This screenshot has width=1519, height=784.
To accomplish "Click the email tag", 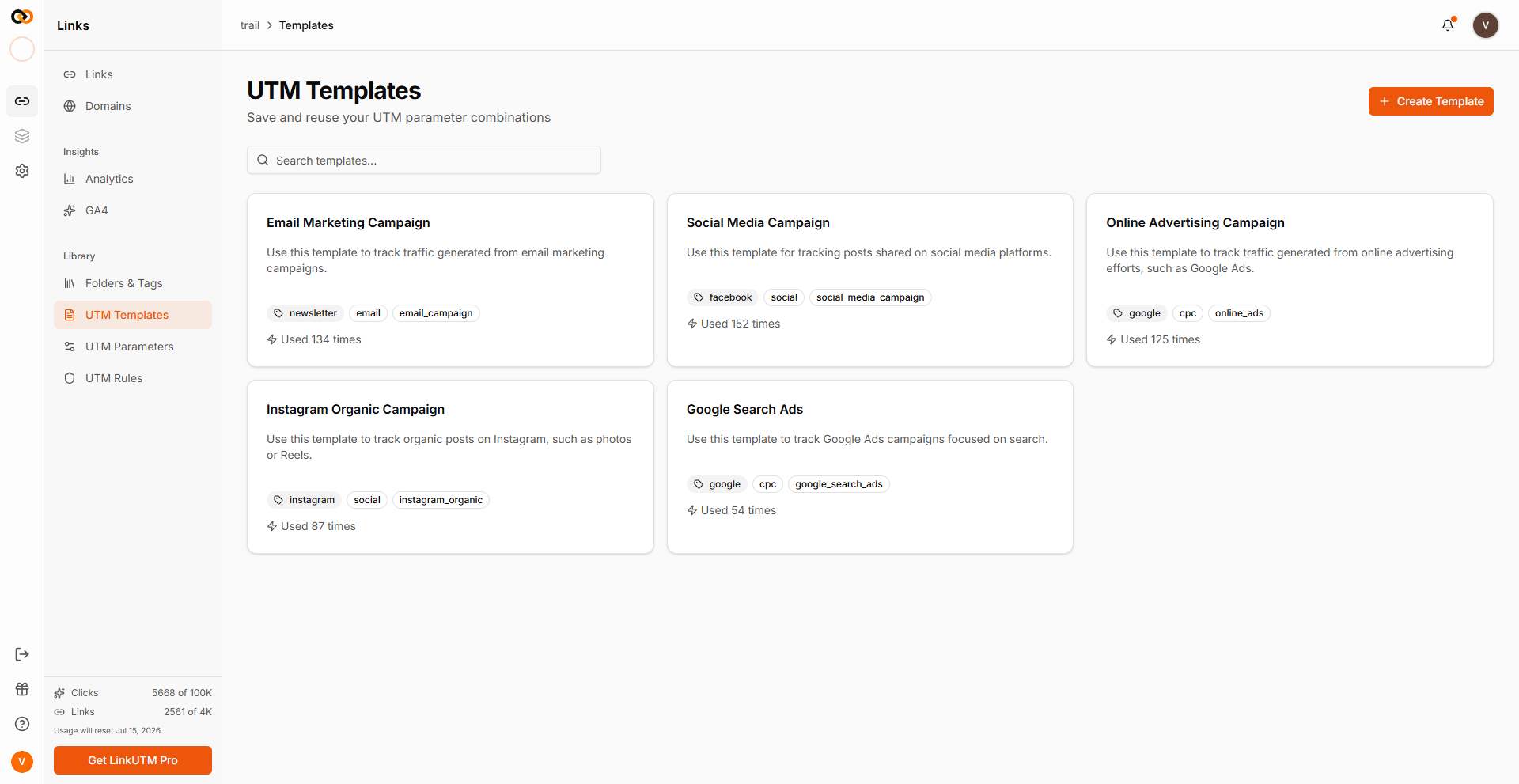I will coord(368,313).
